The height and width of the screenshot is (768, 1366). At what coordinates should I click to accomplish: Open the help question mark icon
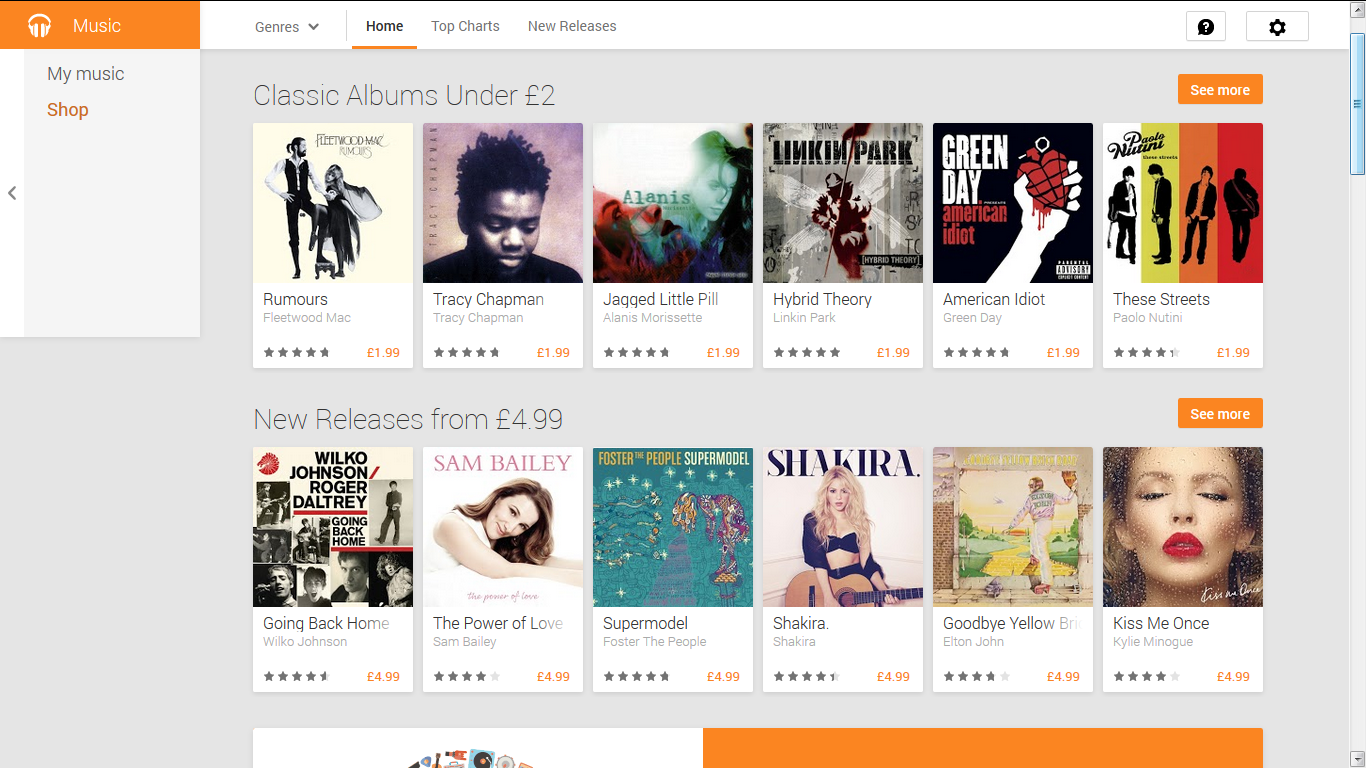pyautogui.click(x=1205, y=26)
